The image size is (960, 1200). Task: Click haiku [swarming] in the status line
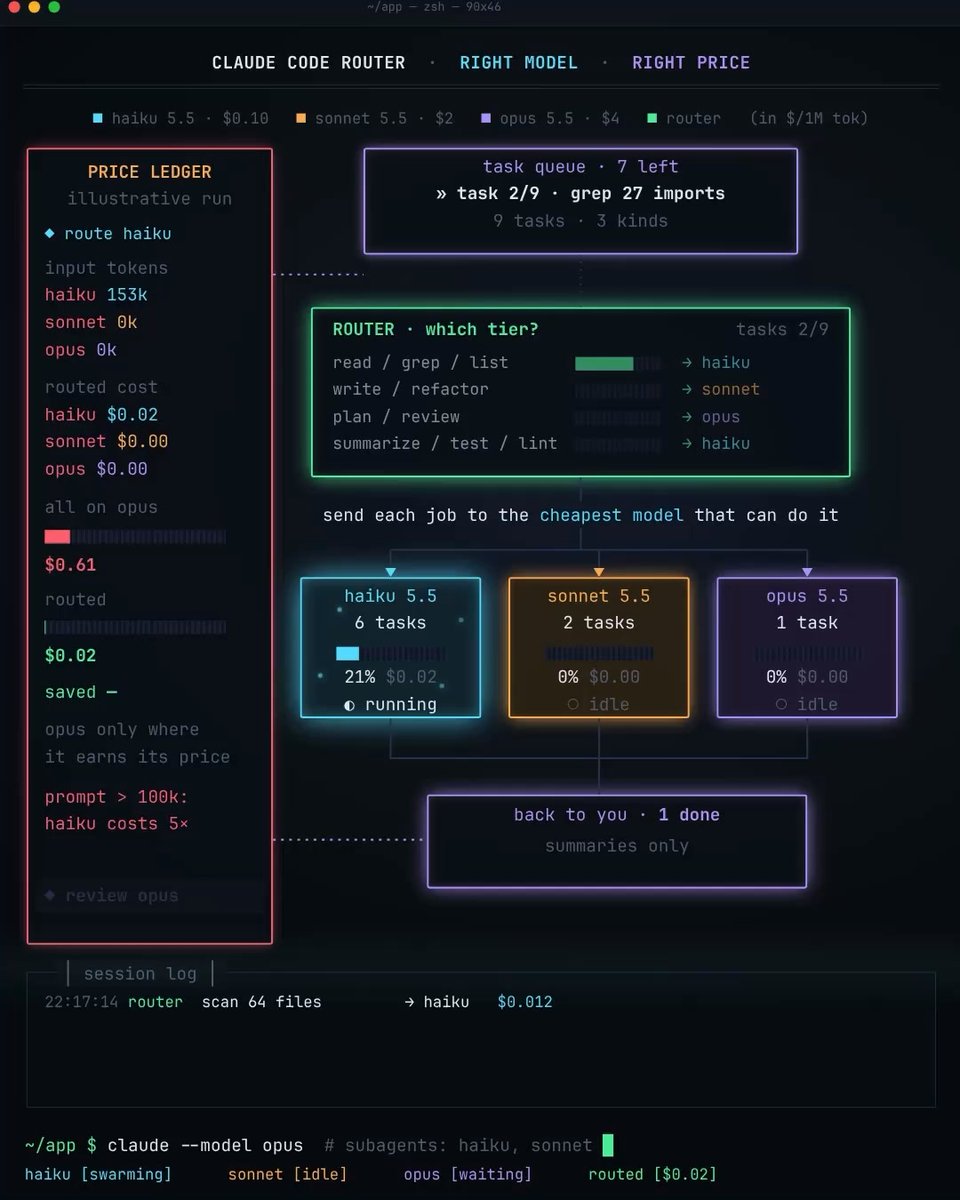(98, 1173)
